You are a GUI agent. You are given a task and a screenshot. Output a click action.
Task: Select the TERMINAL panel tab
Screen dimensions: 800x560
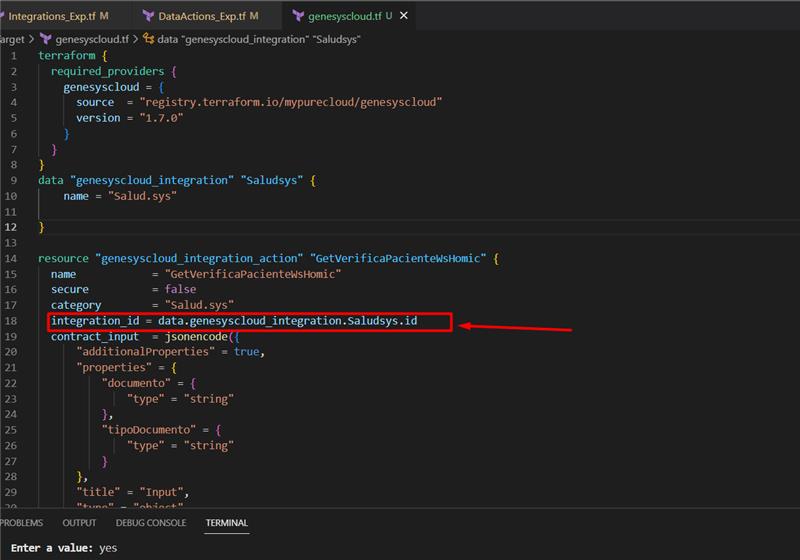pyautogui.click(x=227, y=523)
